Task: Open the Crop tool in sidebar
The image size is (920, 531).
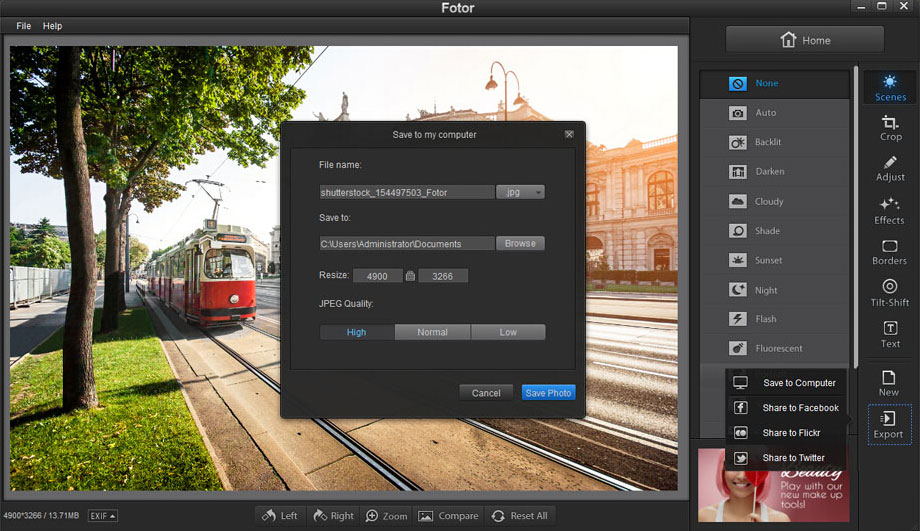Action: tap(890, 127)
